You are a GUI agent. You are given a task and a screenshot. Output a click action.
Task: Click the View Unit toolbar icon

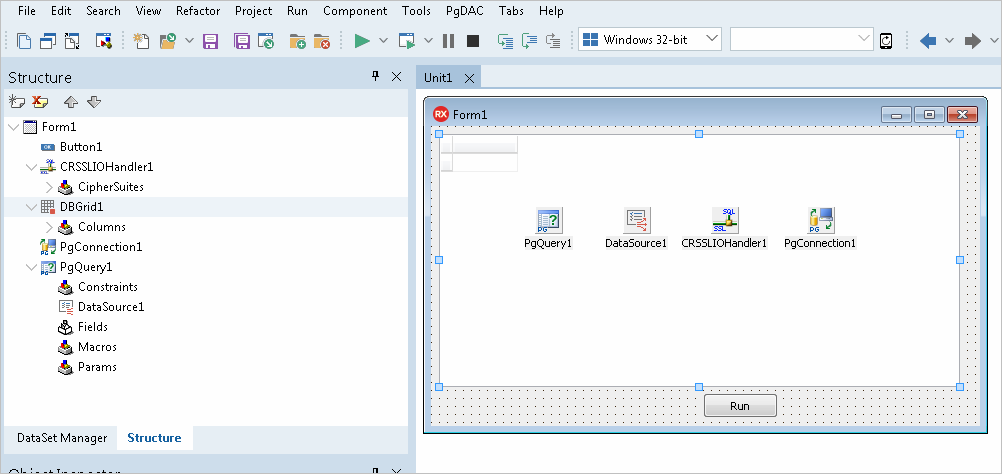24,42
